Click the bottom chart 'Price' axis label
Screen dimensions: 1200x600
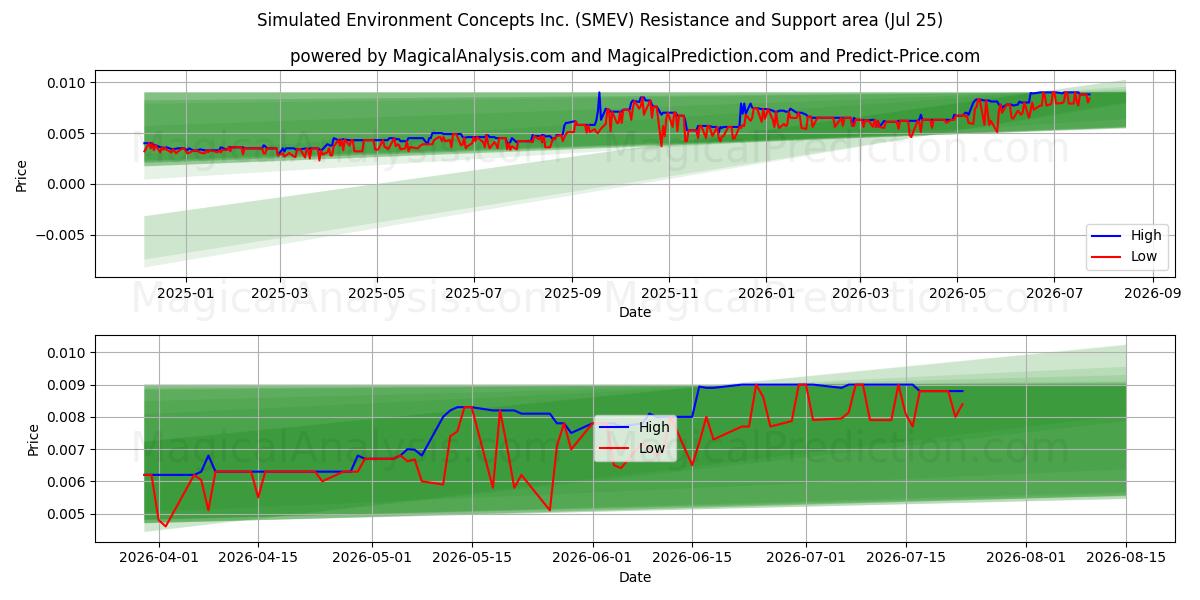[33, 440]
